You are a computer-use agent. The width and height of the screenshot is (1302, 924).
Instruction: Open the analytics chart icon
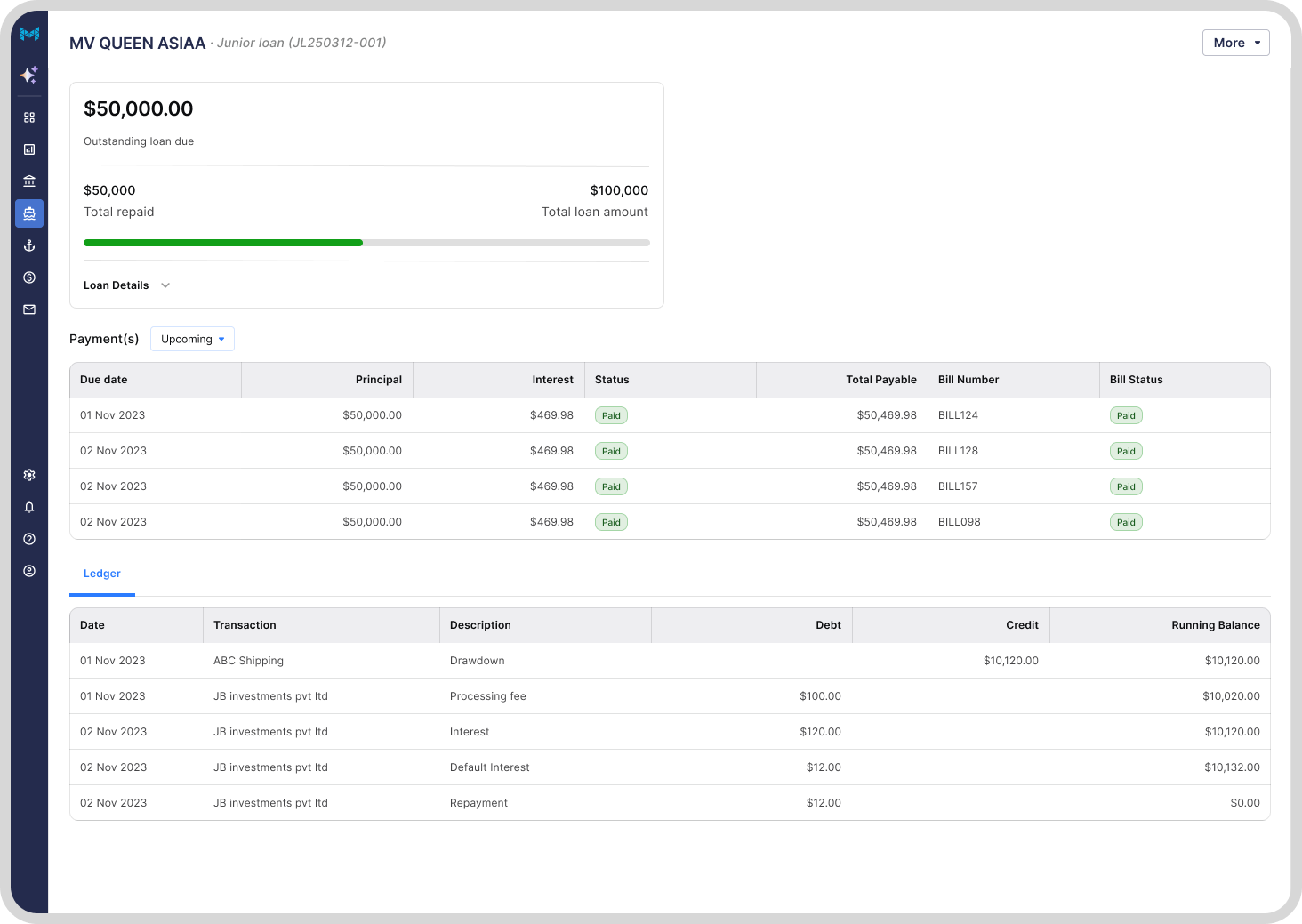[28, 149]
